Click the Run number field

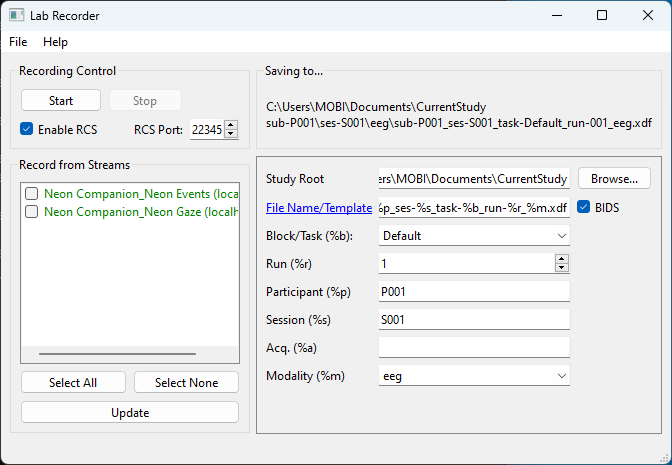(467, 264)
